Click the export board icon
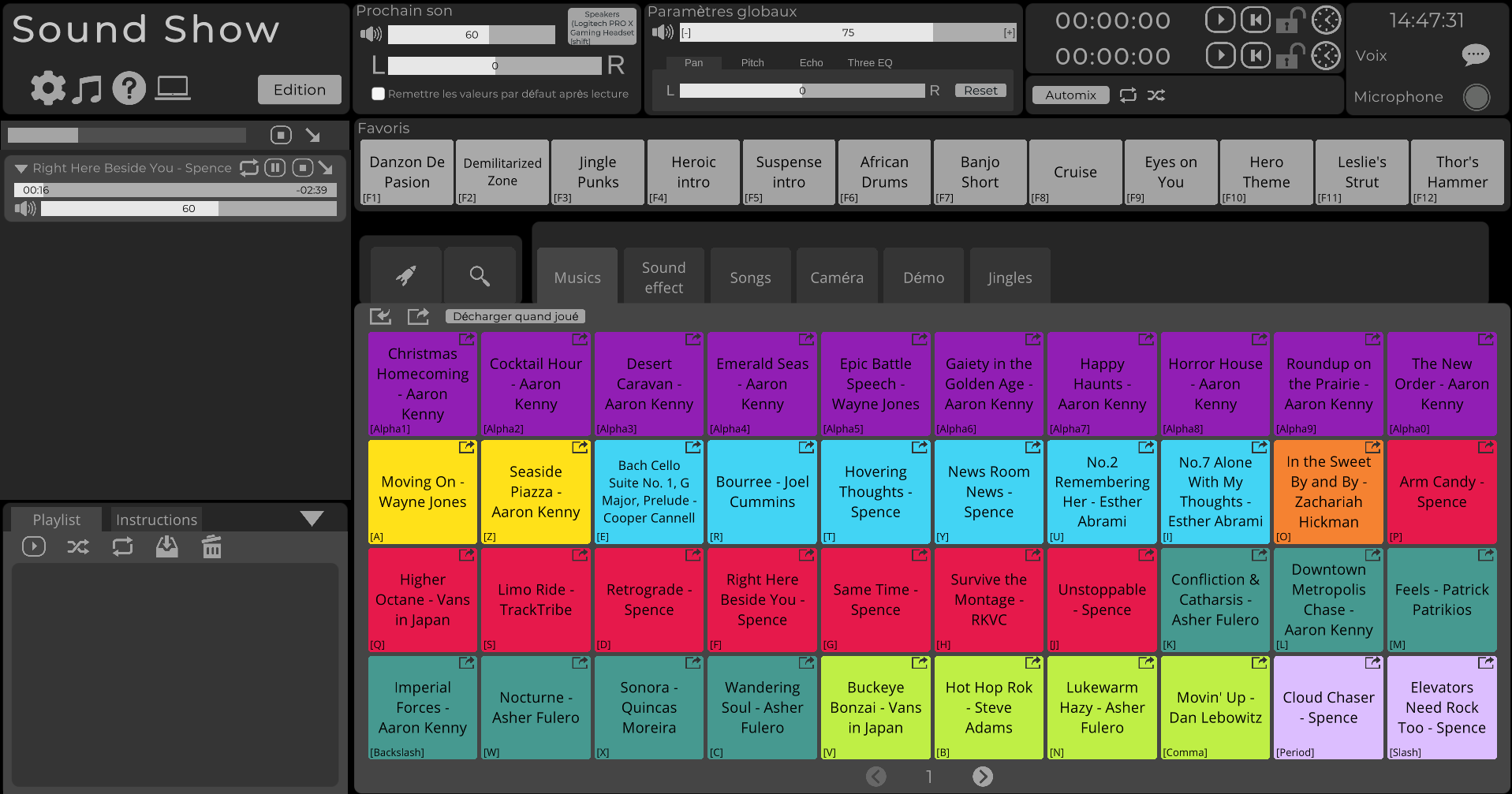The image size is (1512, 794). point(418,316)
